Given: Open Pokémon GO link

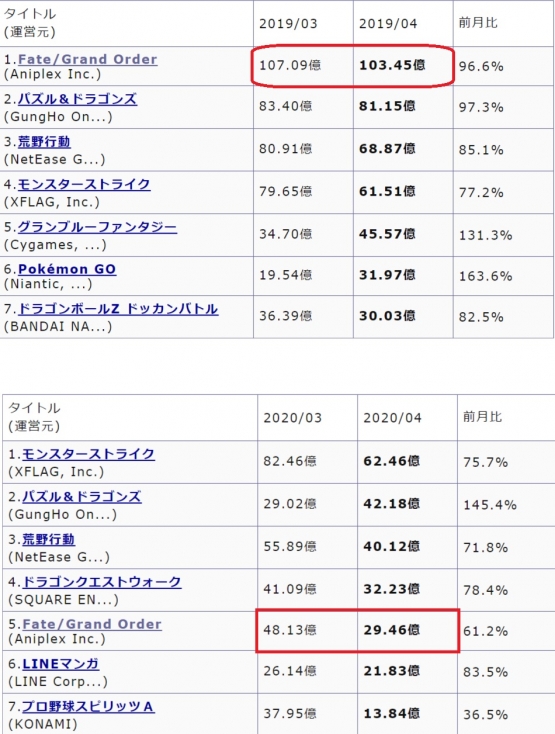Looking at the screenshot, I should (x=67, y=269).
